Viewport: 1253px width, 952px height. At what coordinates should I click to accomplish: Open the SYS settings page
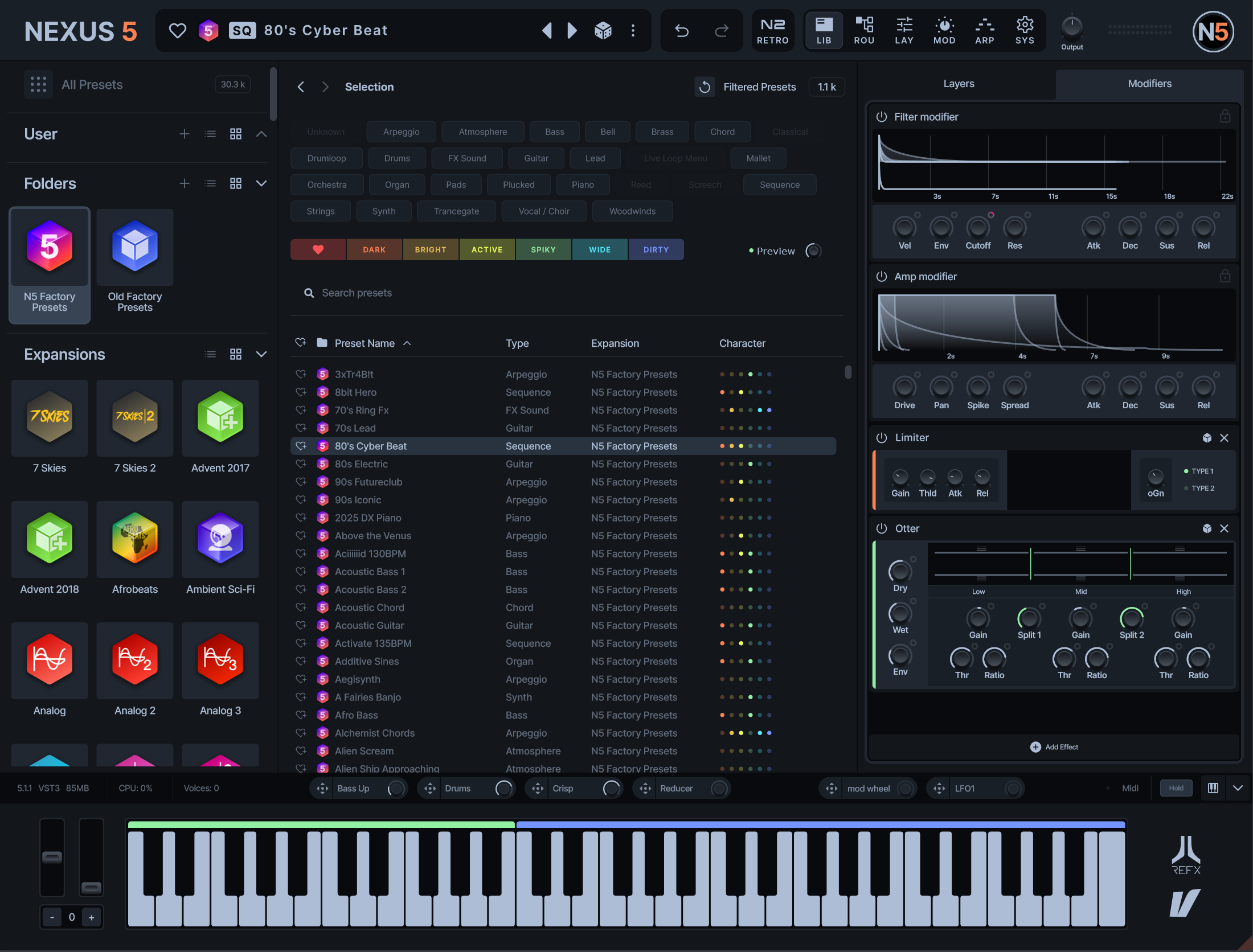(x=1024, y=30)
